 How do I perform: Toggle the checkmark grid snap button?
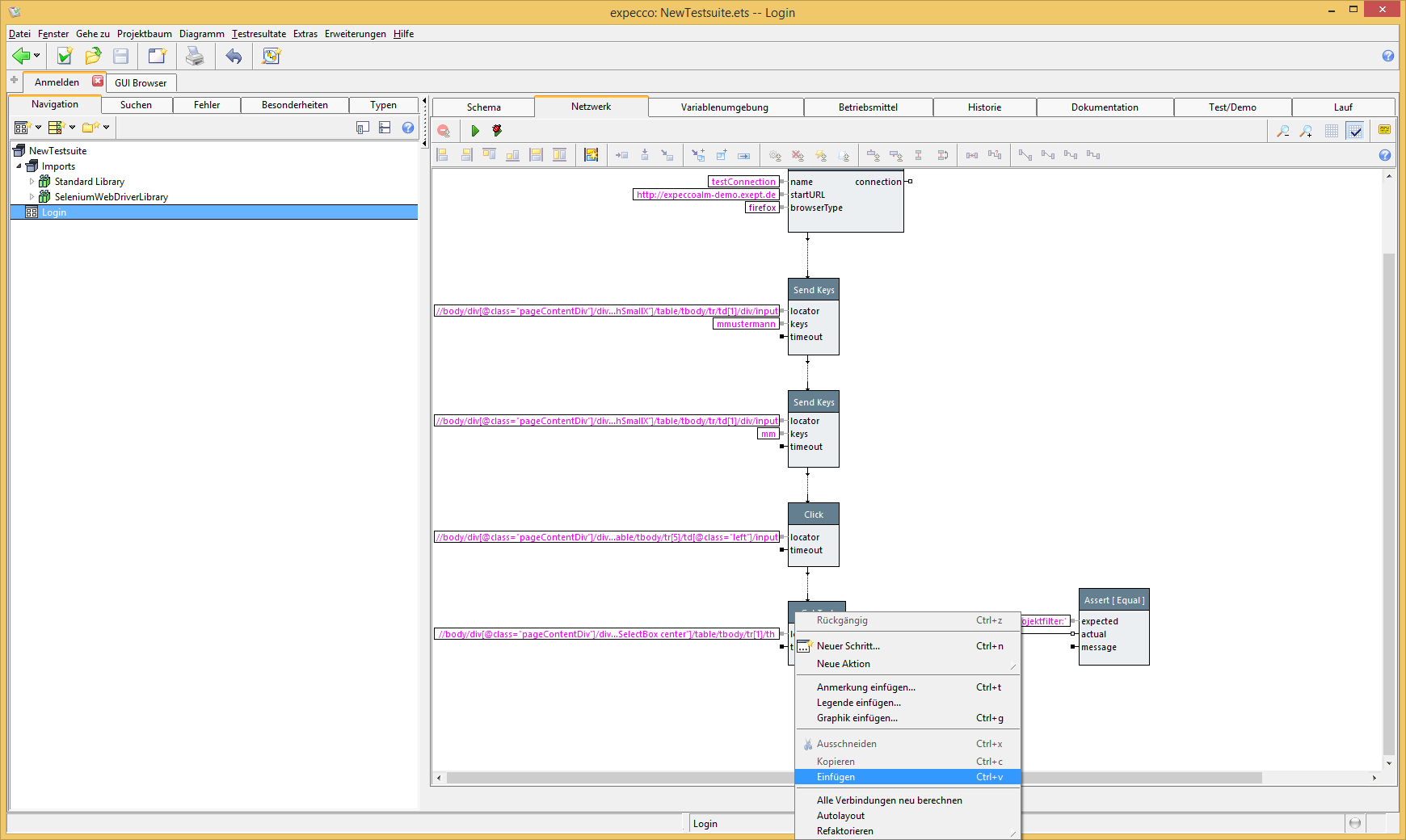pyautogui.click(x=1355, y=131)
